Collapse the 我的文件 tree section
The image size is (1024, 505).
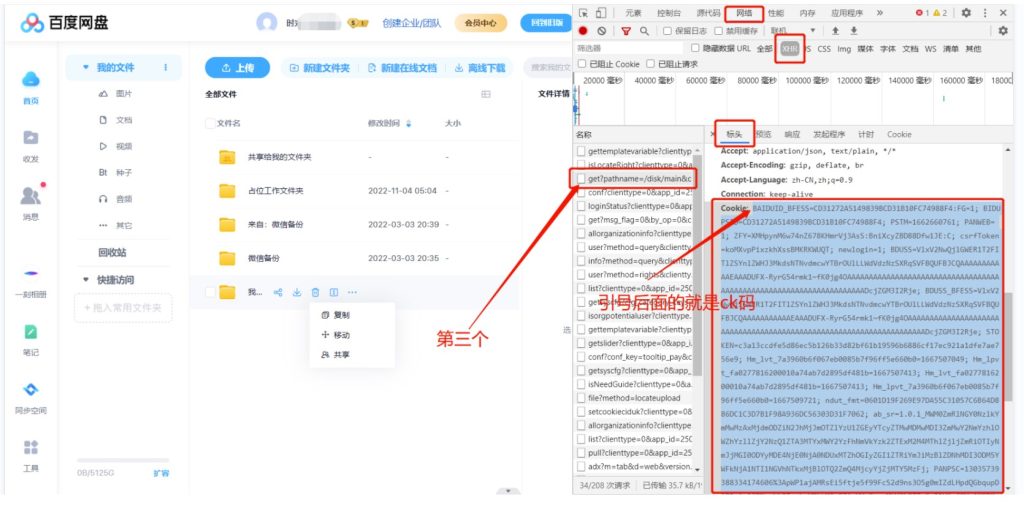coord(86,67)
